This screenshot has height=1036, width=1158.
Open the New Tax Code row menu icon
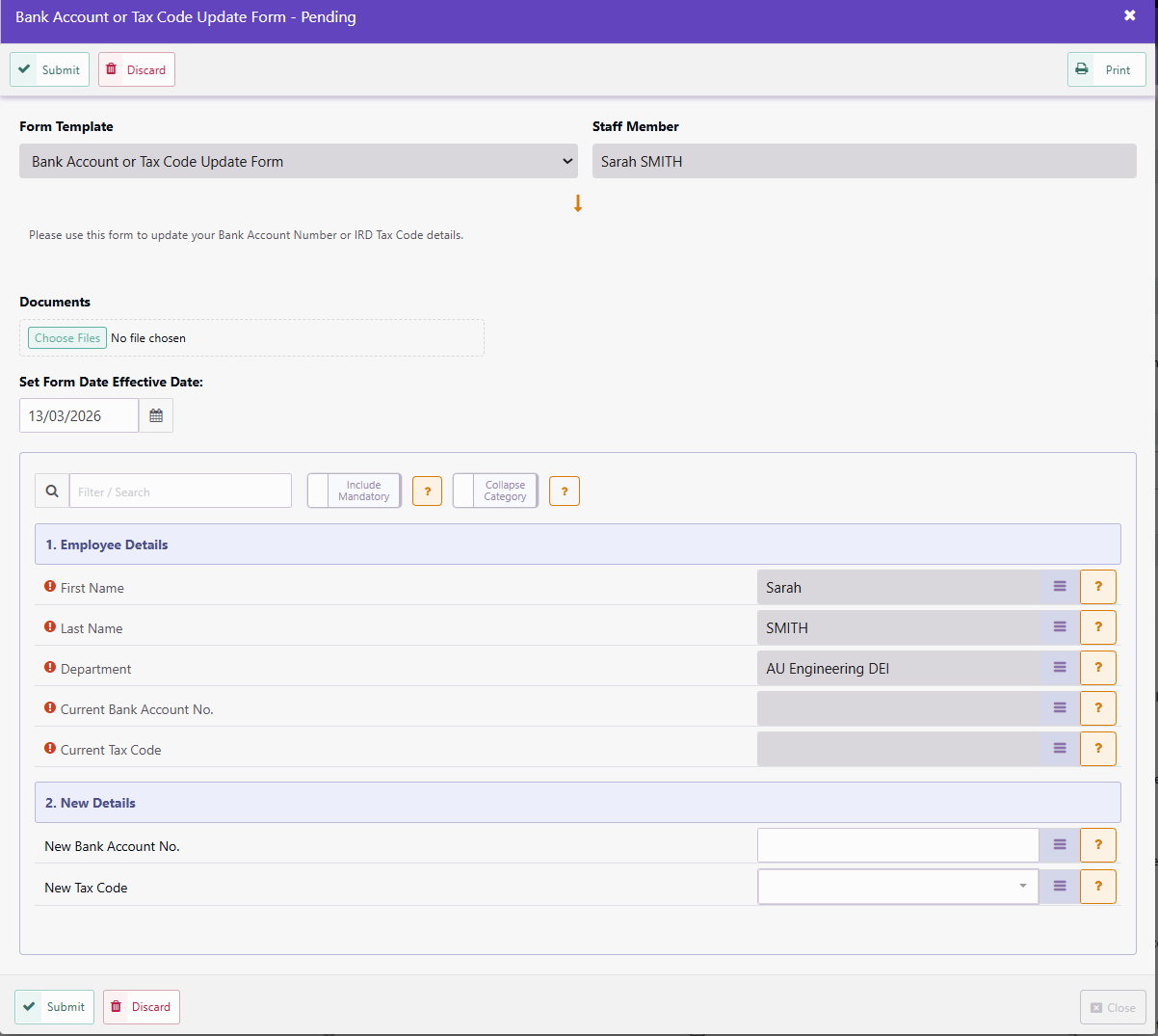(1060, 887)
